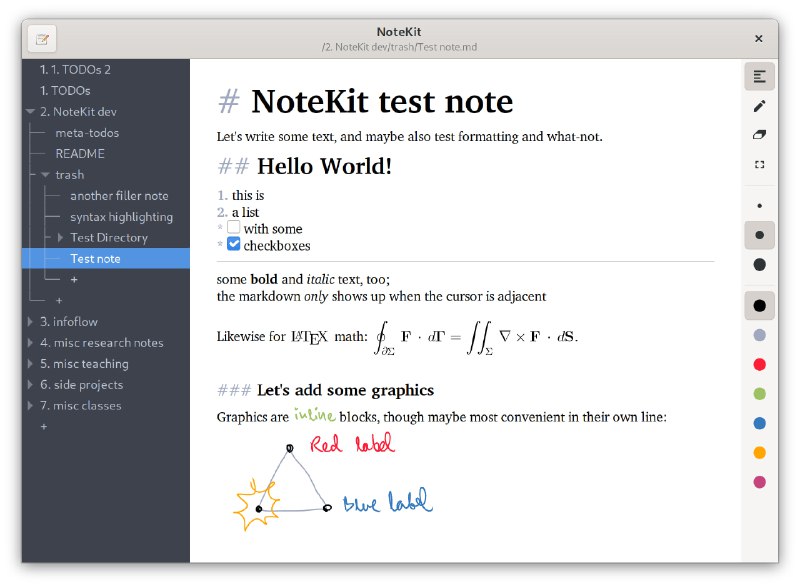The height and width of the screenshot is (587, 800).
Task: Click the '+' under Test note
Action: (74, 279)
